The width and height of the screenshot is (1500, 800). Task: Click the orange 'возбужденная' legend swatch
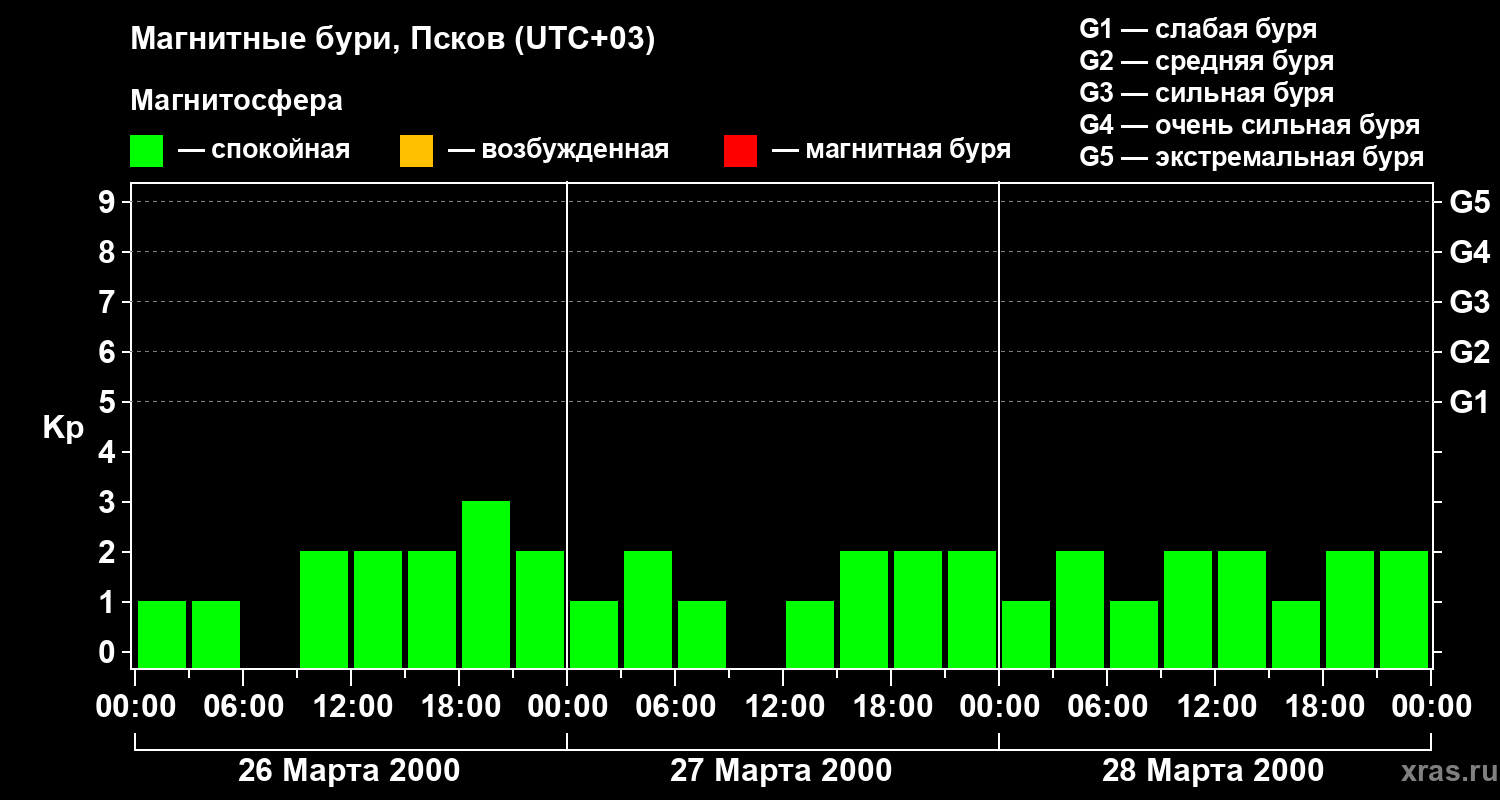pyautogui.click(x=416, y=151)
